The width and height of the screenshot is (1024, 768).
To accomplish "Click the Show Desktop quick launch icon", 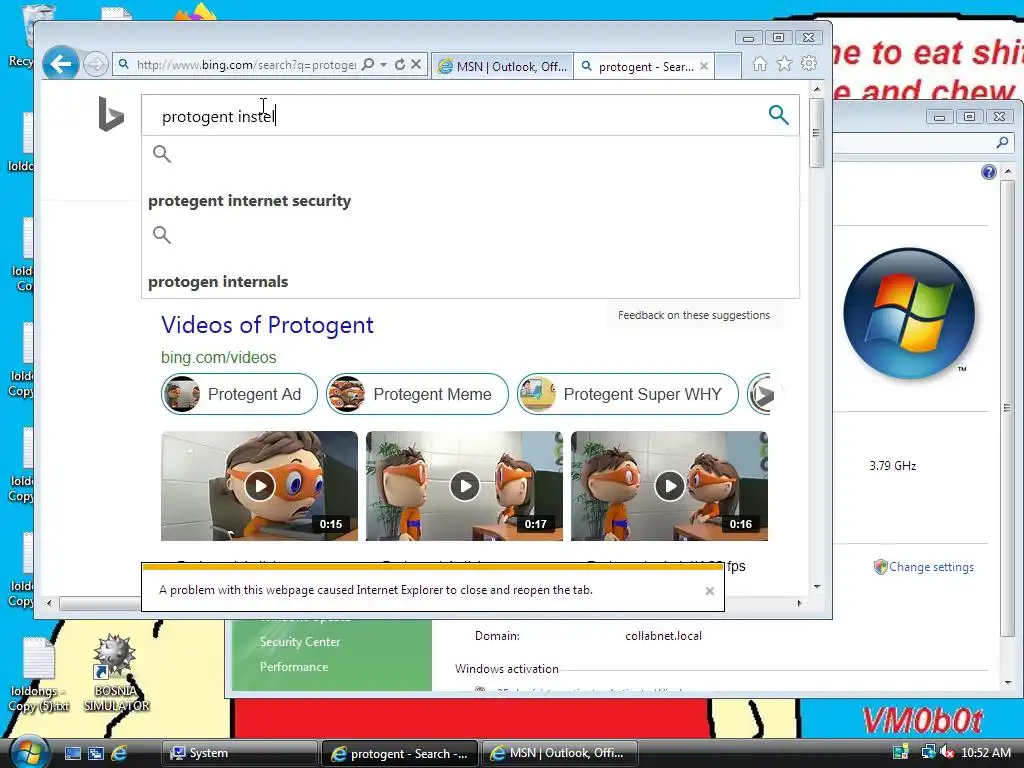I will tap(72, 753).
